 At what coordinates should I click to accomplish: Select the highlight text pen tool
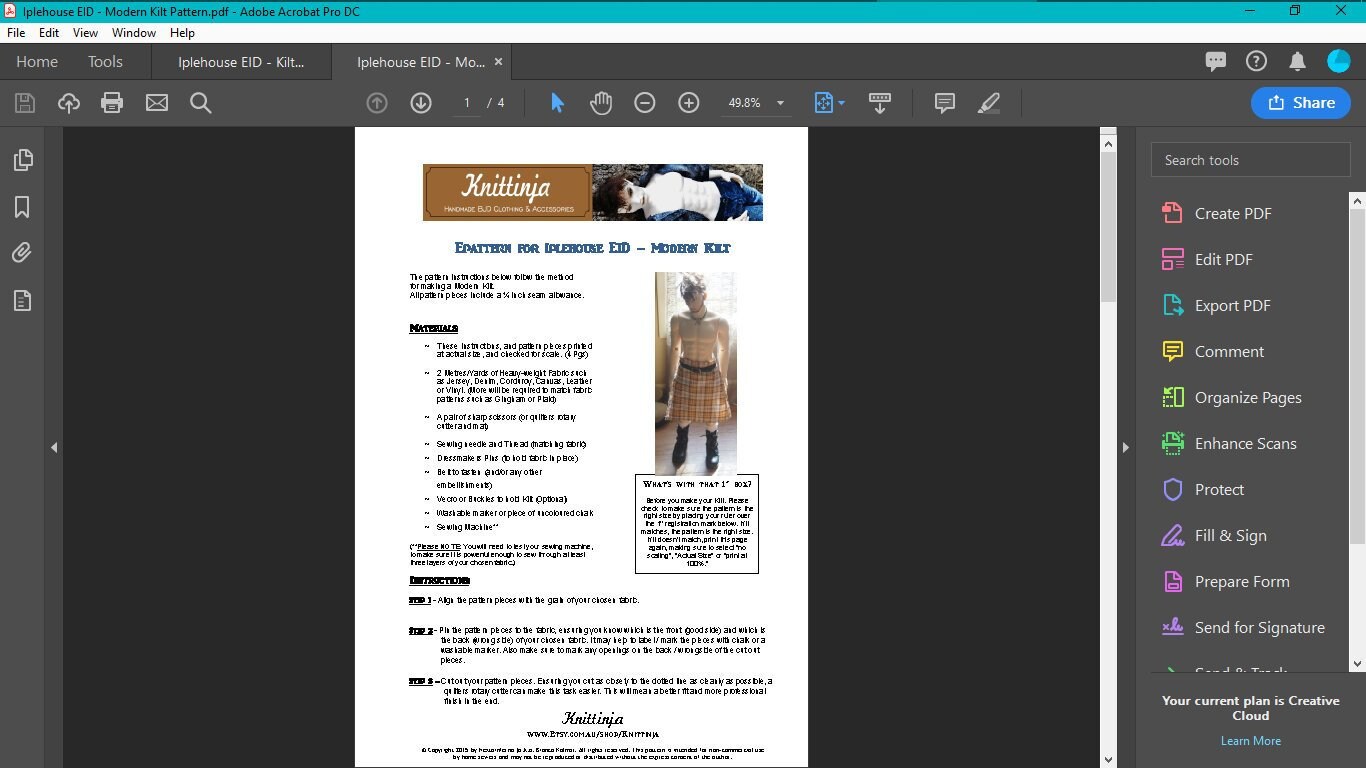click(989, 103)
